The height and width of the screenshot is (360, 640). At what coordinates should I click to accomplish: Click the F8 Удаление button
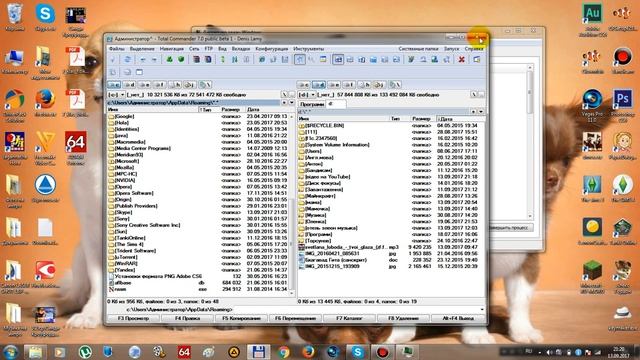(x=403, y=318)
